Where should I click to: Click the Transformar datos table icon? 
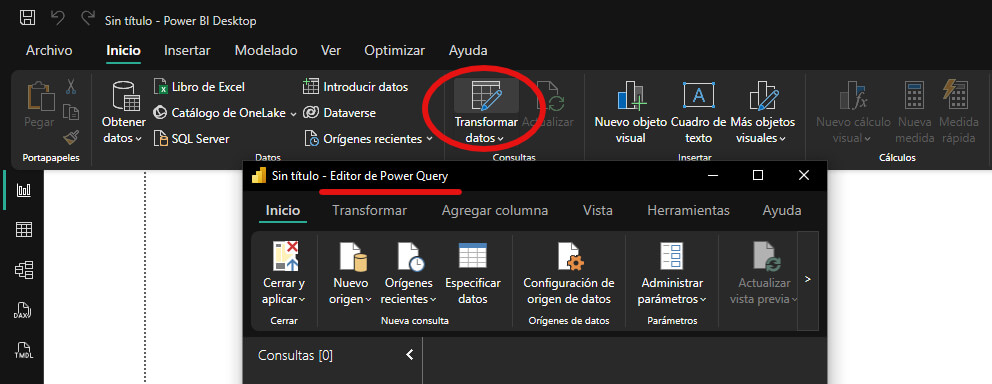(486, 96)
